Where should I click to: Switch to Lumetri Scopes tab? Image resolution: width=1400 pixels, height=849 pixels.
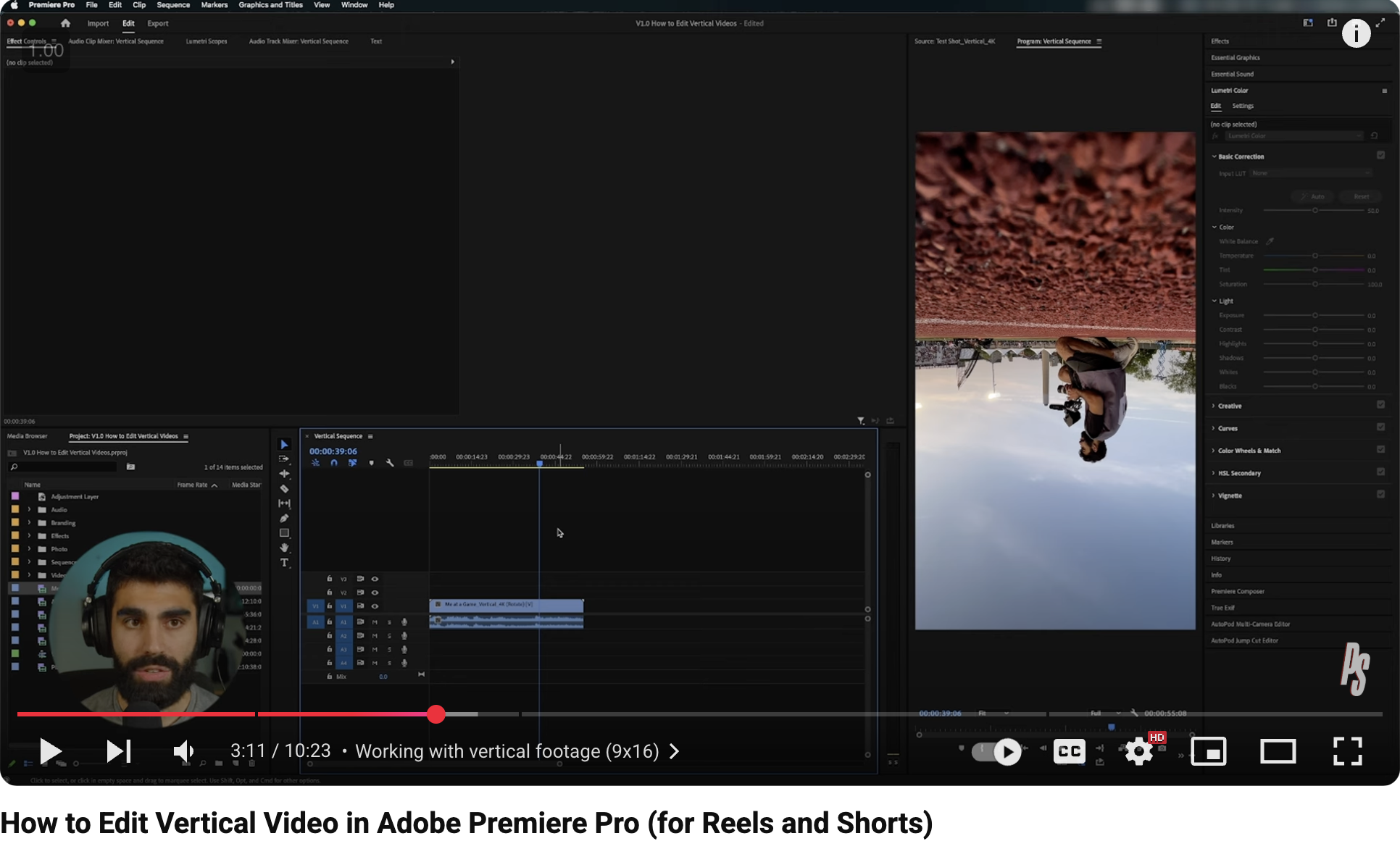[207, 41]
